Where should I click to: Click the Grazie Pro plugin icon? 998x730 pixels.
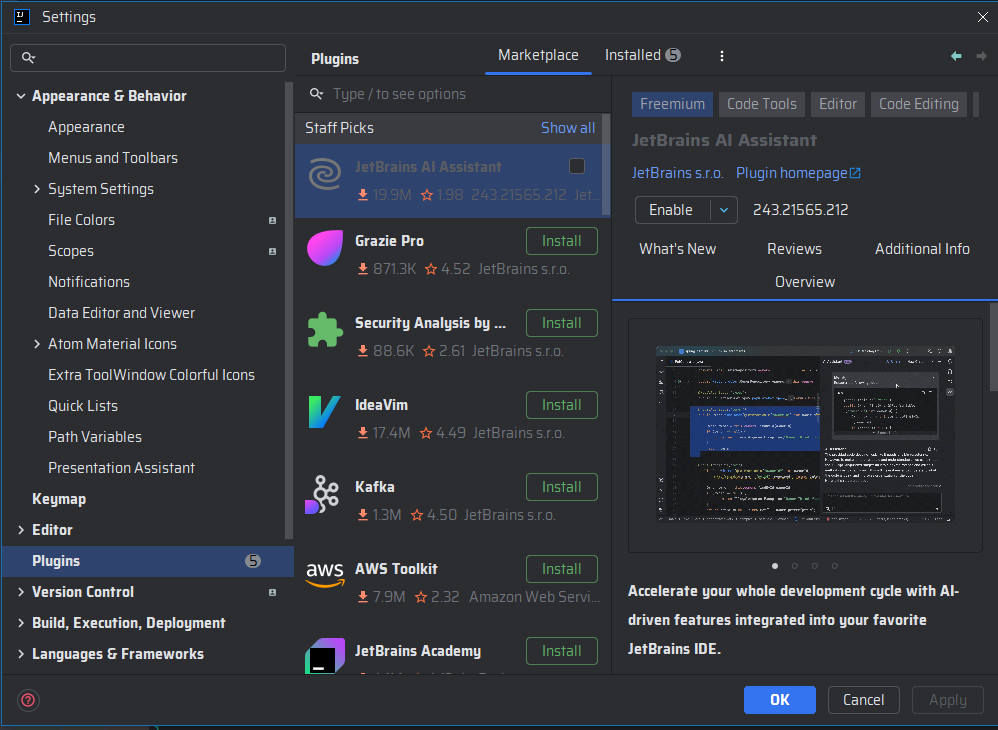(325, 248)
